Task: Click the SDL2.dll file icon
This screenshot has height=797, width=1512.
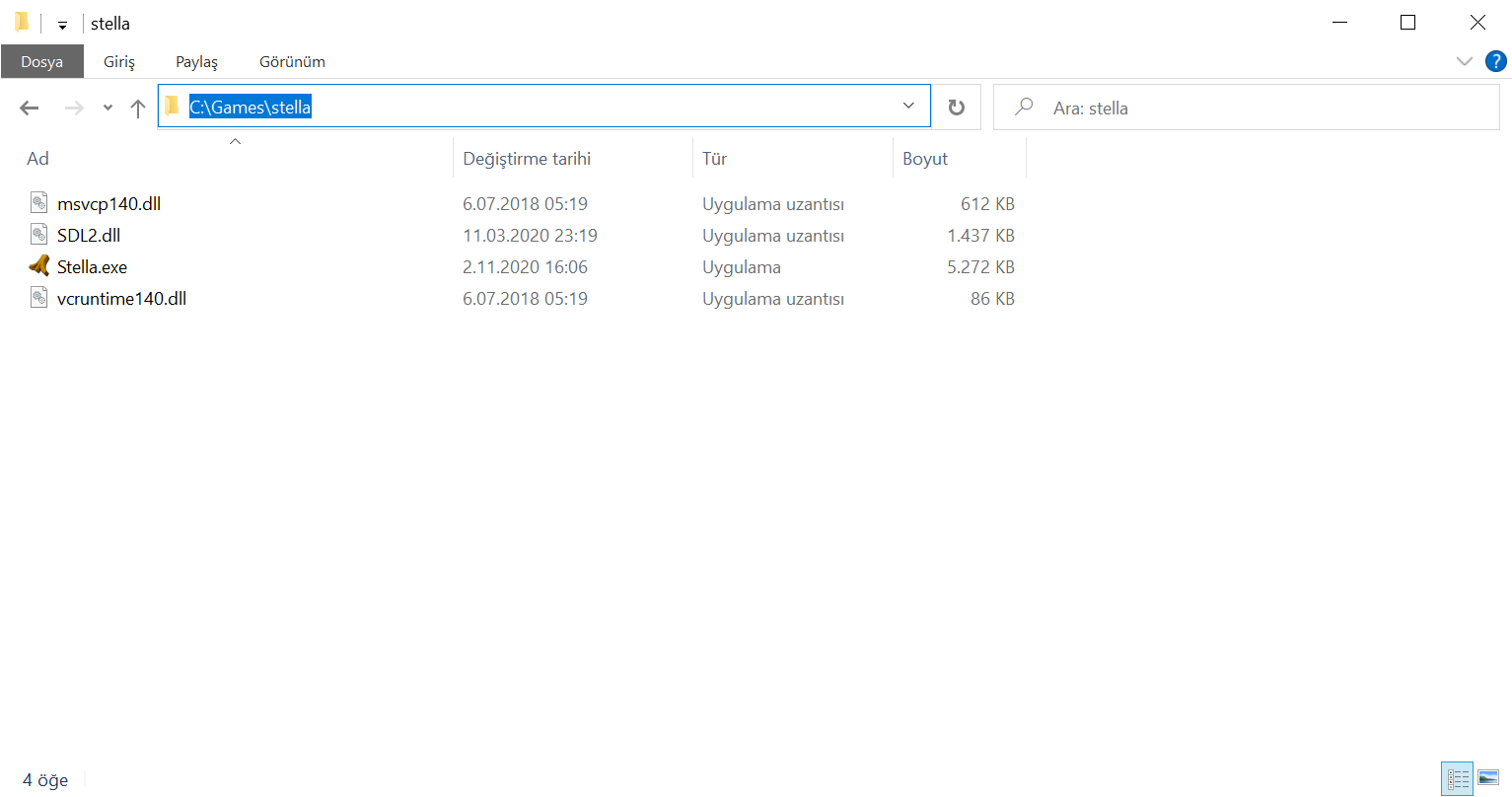Action: click(x=38, y=235)
